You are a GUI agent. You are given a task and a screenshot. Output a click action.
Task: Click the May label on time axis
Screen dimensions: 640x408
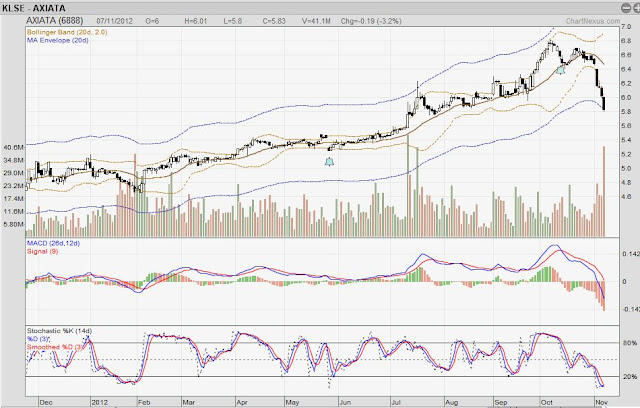pyautogui.click(x=292, y=402)
